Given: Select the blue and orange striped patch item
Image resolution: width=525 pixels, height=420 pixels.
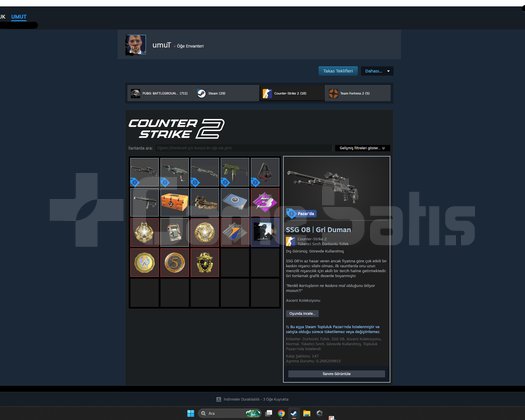Looking at the screenshot, I should point(235,232).
